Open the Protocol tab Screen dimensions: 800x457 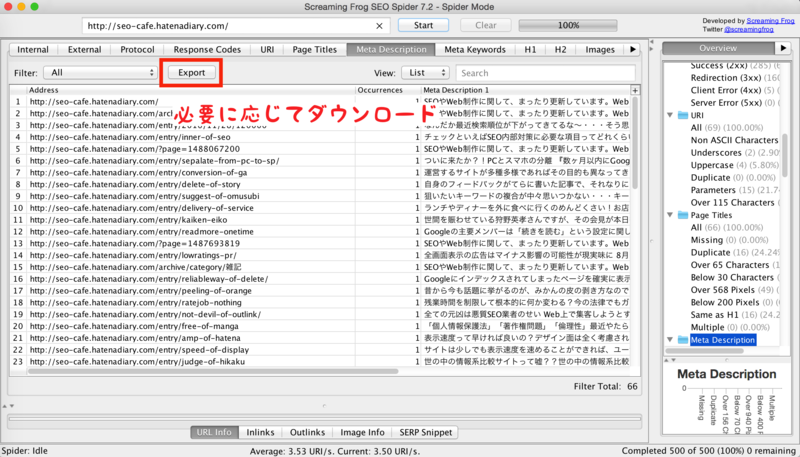[137, 49]
